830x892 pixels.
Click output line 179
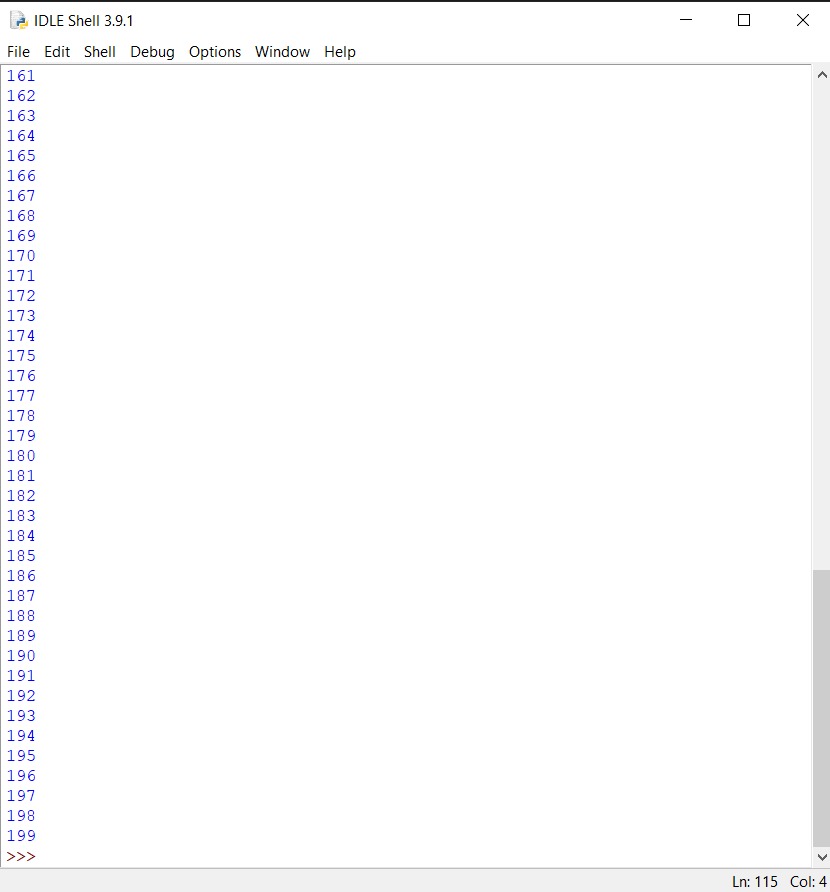pyautogui.click(x=21, y=436)
